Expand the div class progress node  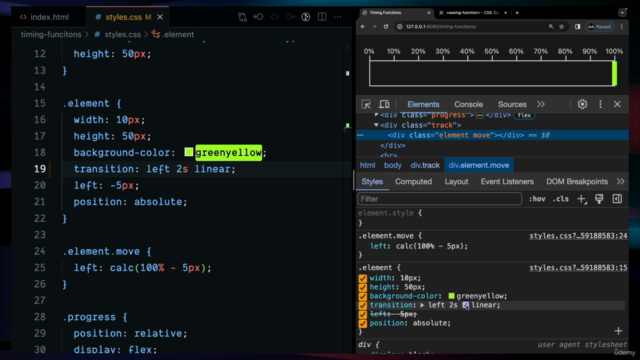(376, 115)
